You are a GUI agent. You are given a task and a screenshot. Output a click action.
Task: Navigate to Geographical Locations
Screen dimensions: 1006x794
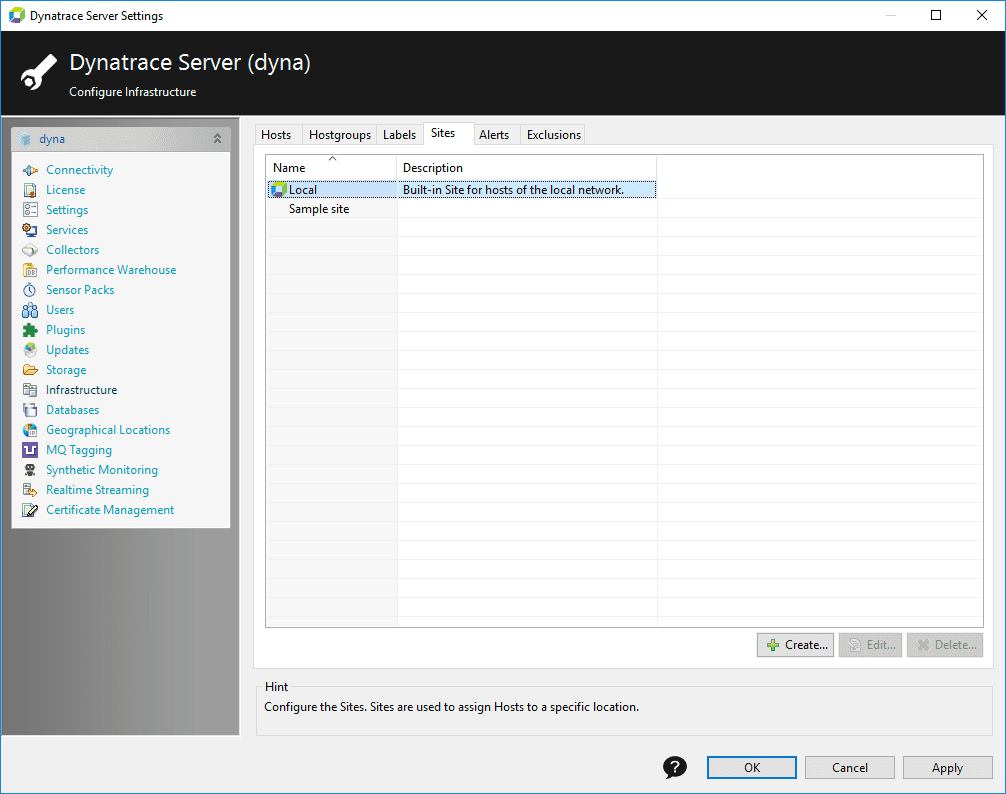[x=108, y=430]
